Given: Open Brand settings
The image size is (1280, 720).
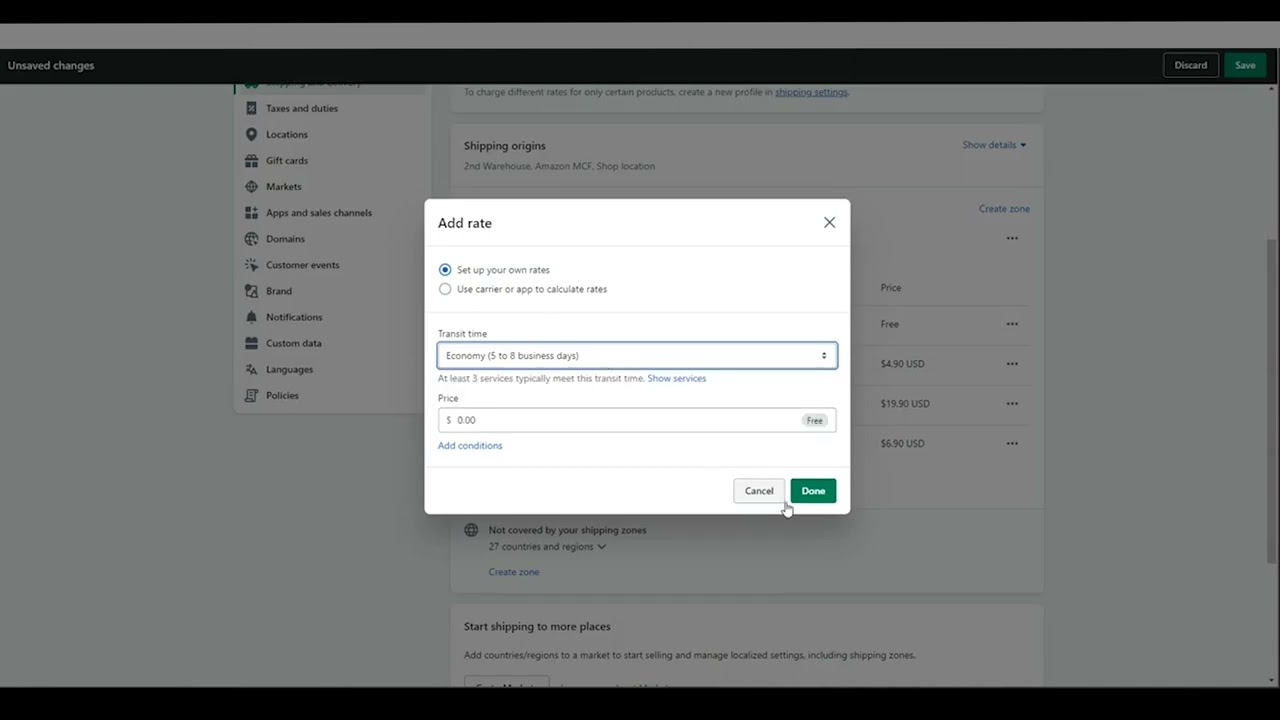Looking at the screenshot, I should coord(279,291).
